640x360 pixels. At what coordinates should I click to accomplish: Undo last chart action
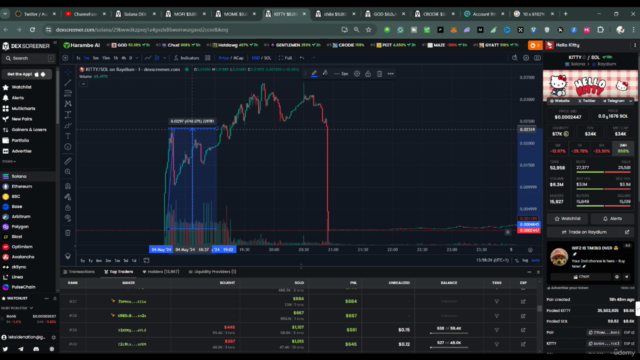pos(302,58)
